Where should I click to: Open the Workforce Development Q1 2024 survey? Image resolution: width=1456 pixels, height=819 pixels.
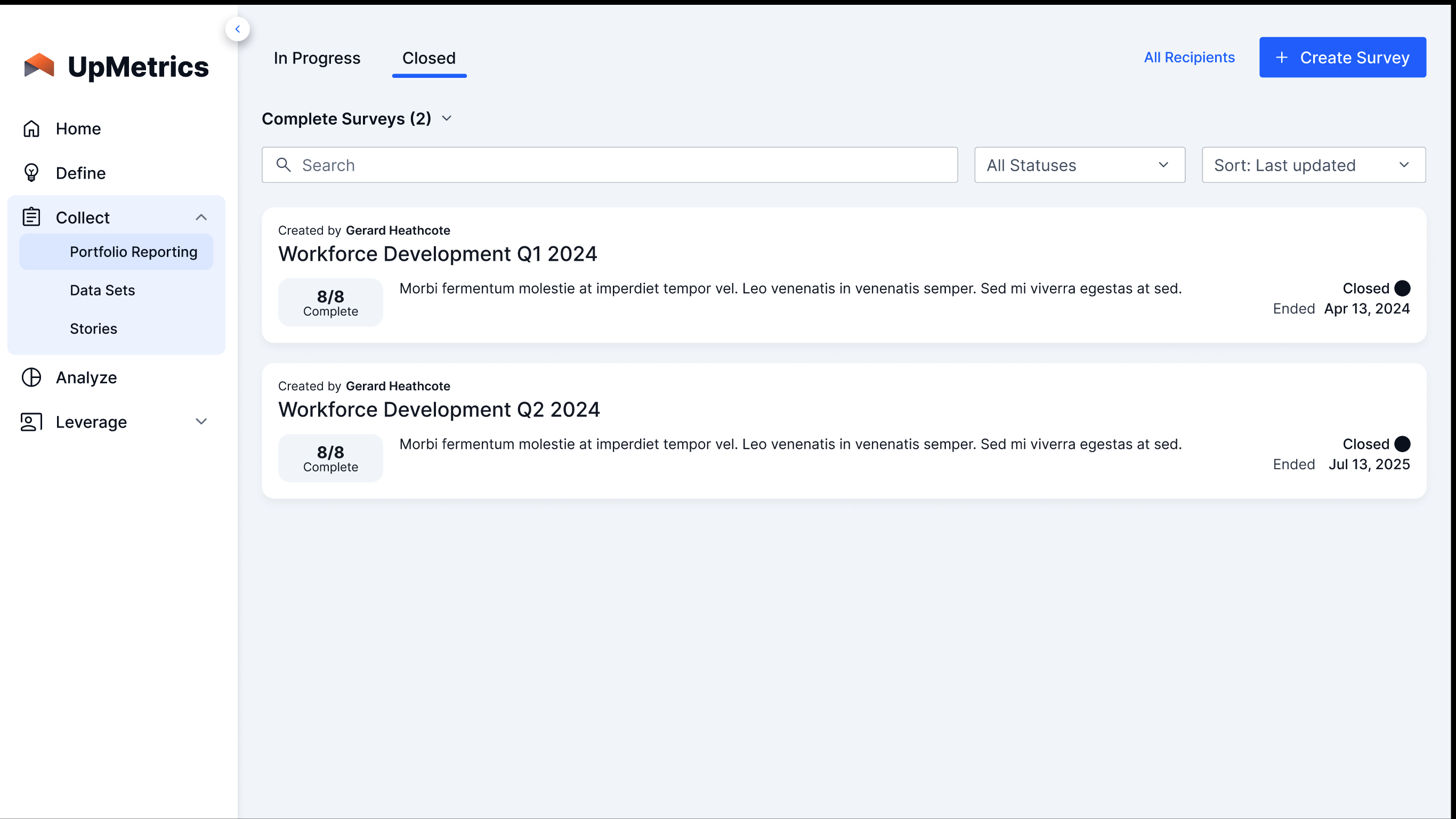tap(438, 254)
